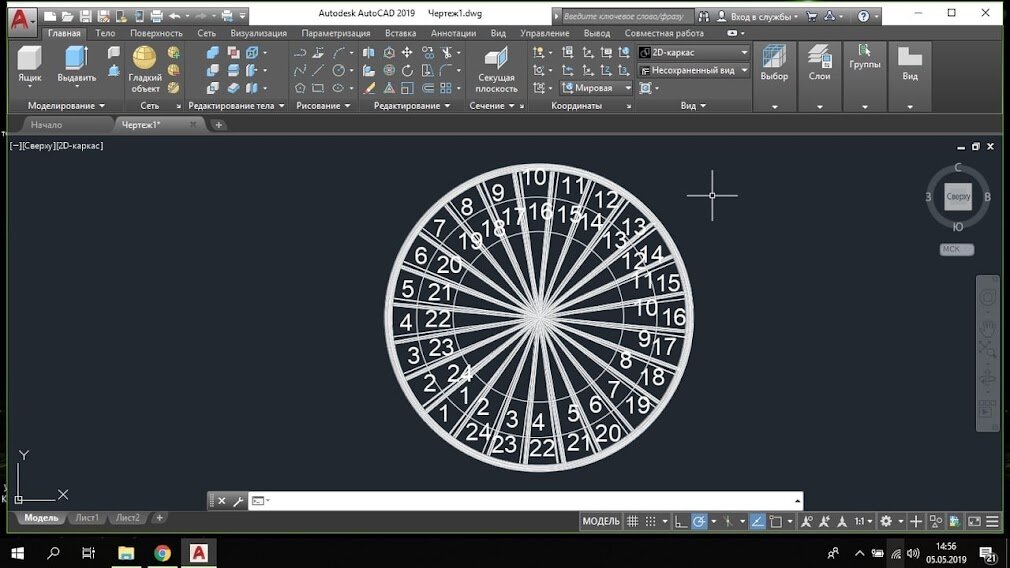The width and height of the screenshot is (1010, 568).
Task: Open Chrome from the Windows taskbar
Action: [x=162, y=553]
